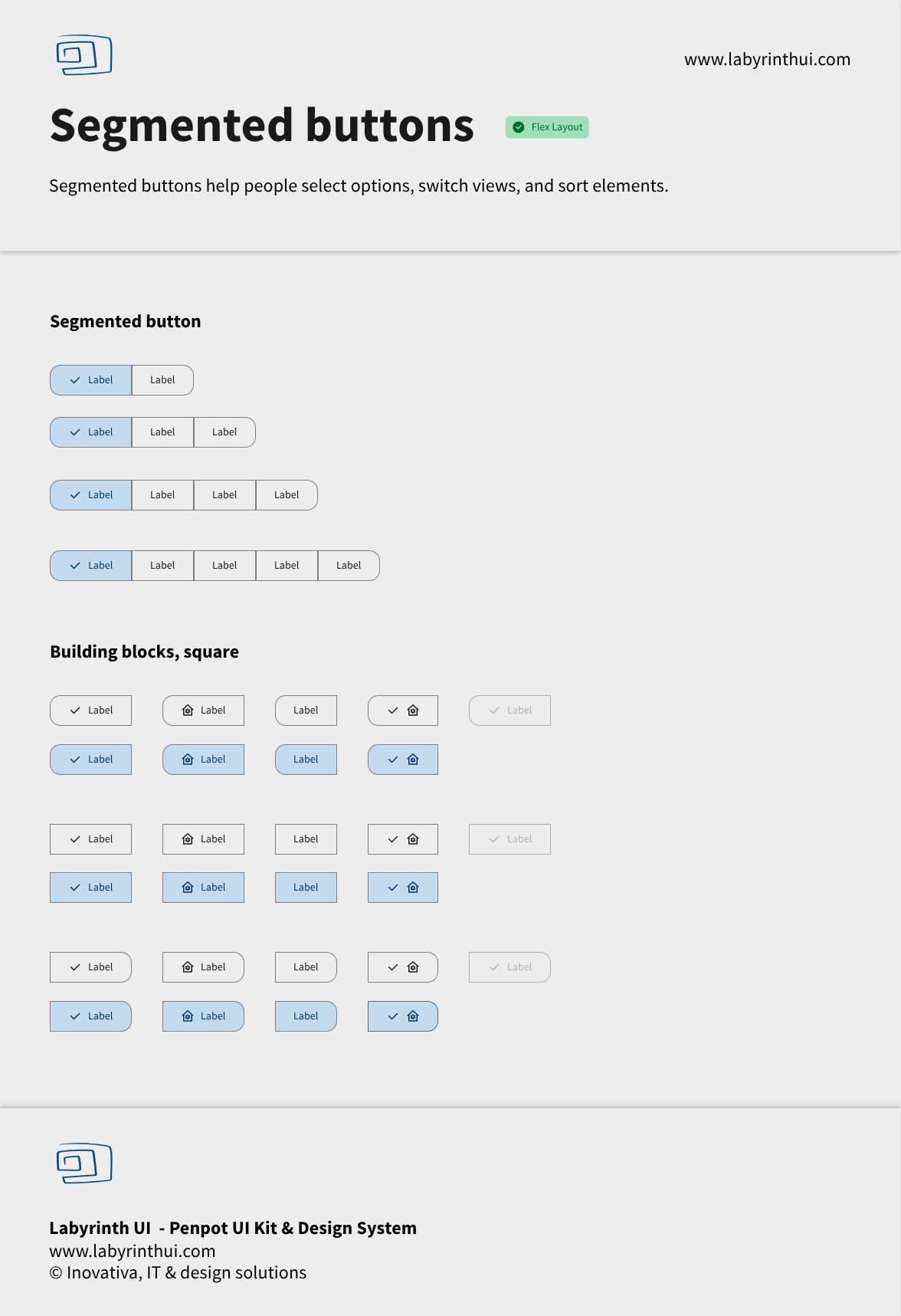Select the fifth Label in the five-segment button
Viewport: 901px width, 1316px height.
[349, 566]
